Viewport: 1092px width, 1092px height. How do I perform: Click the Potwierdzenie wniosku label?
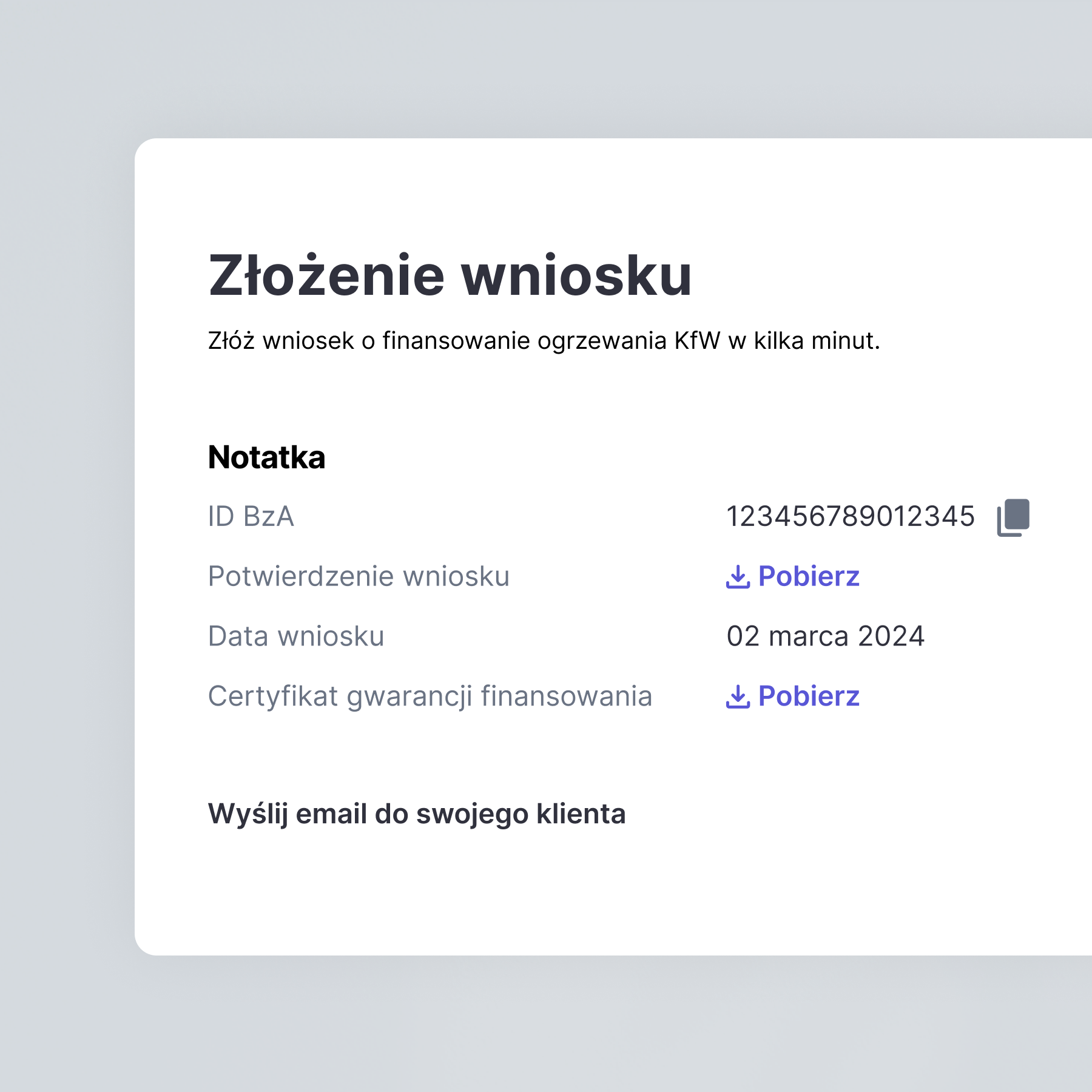coord(359,576)
